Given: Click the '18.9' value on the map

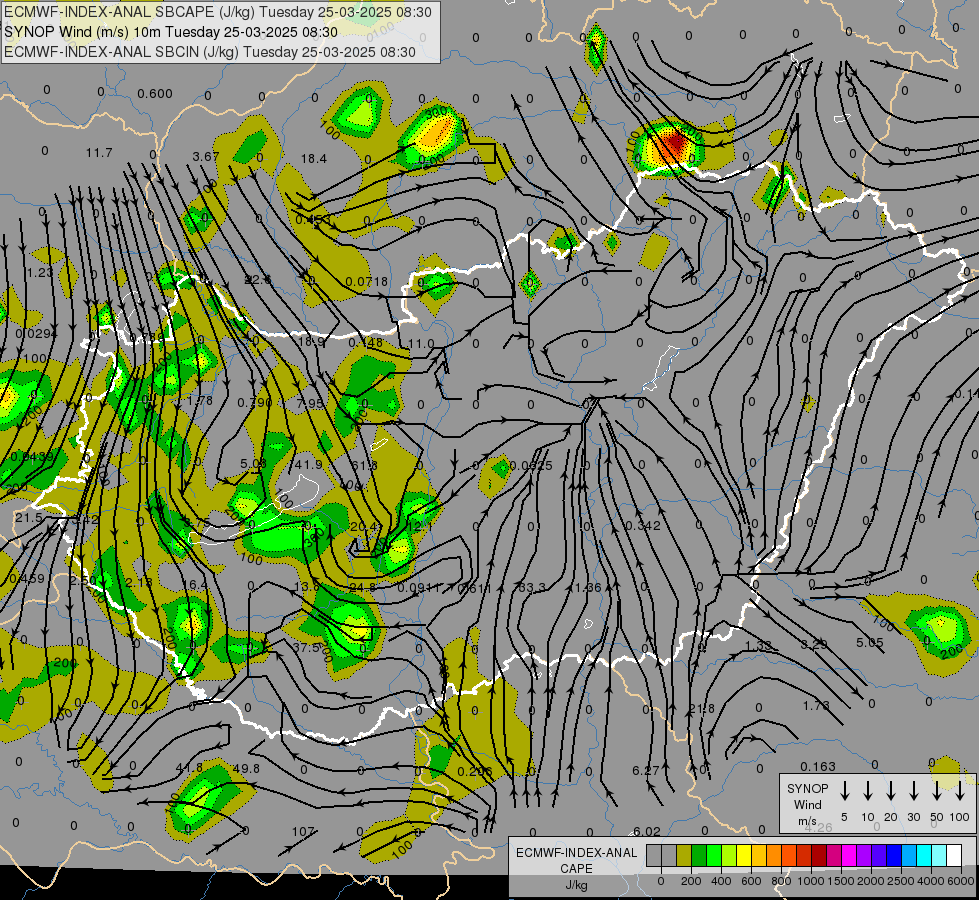Looking at the screenshot, I should click(312, 342).
